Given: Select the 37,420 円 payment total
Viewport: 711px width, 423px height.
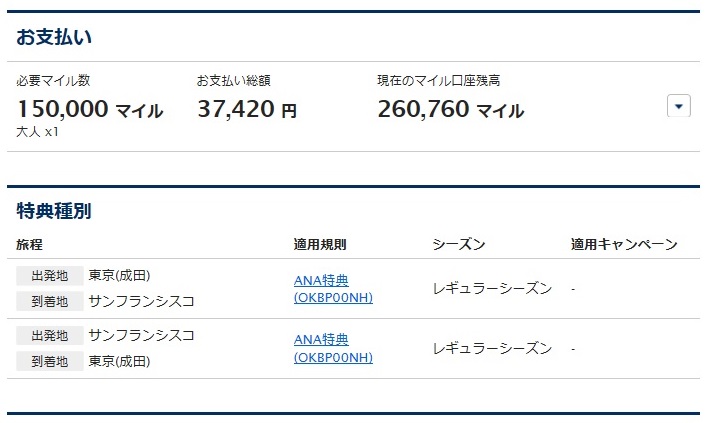Looking at the screenshot, I should tap(246, 110).
